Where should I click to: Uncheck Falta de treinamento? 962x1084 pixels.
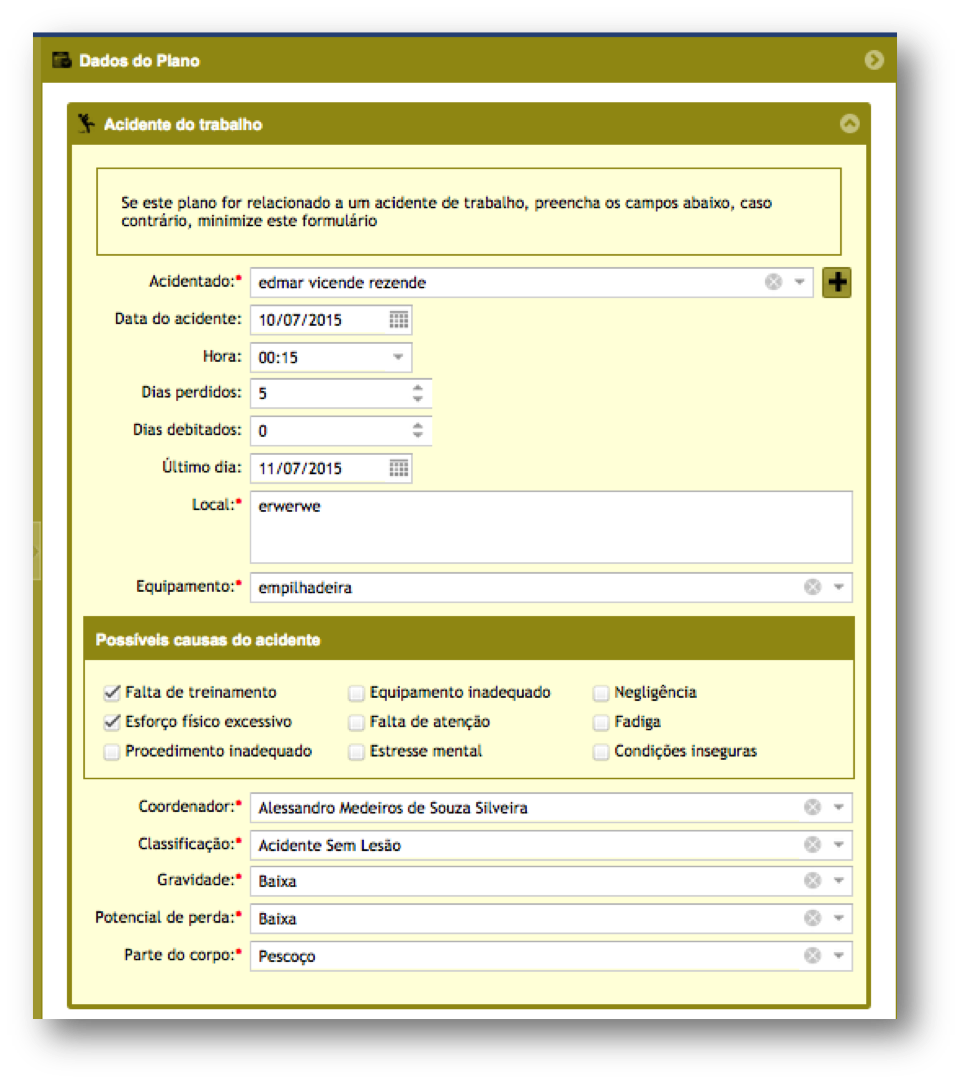(x=111, y=693)
